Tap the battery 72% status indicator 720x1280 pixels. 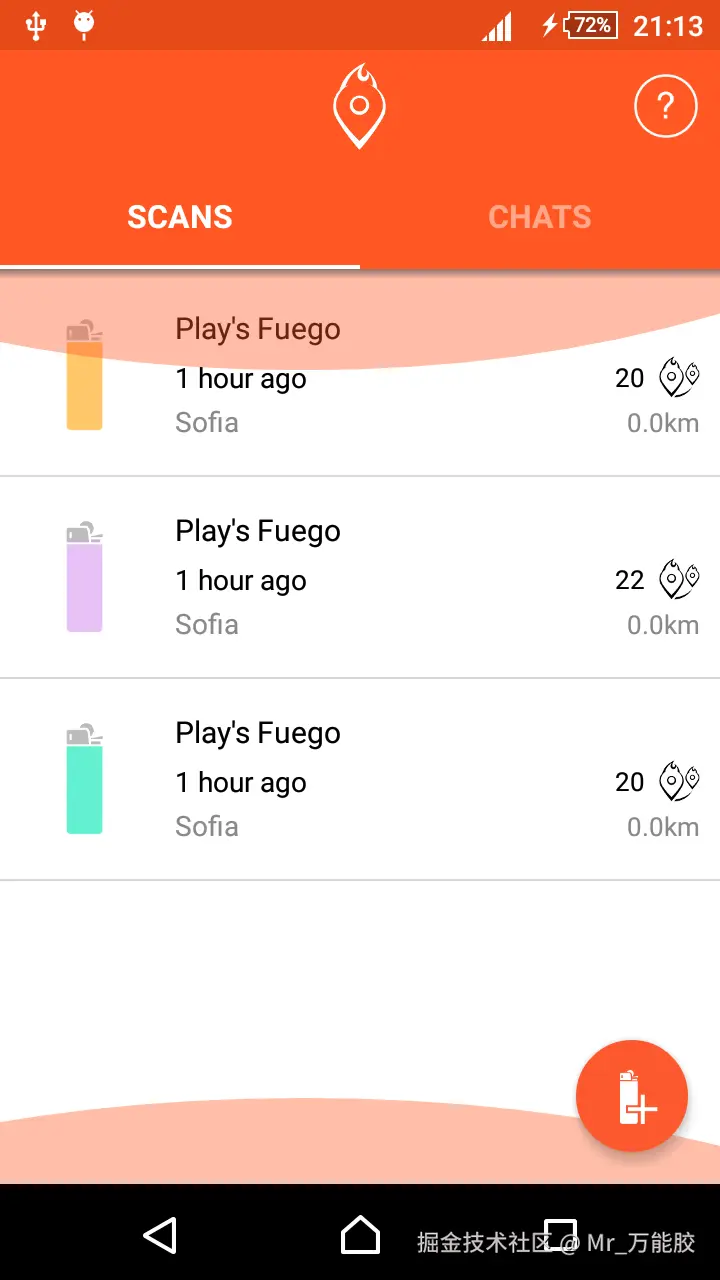pos(591,25)
